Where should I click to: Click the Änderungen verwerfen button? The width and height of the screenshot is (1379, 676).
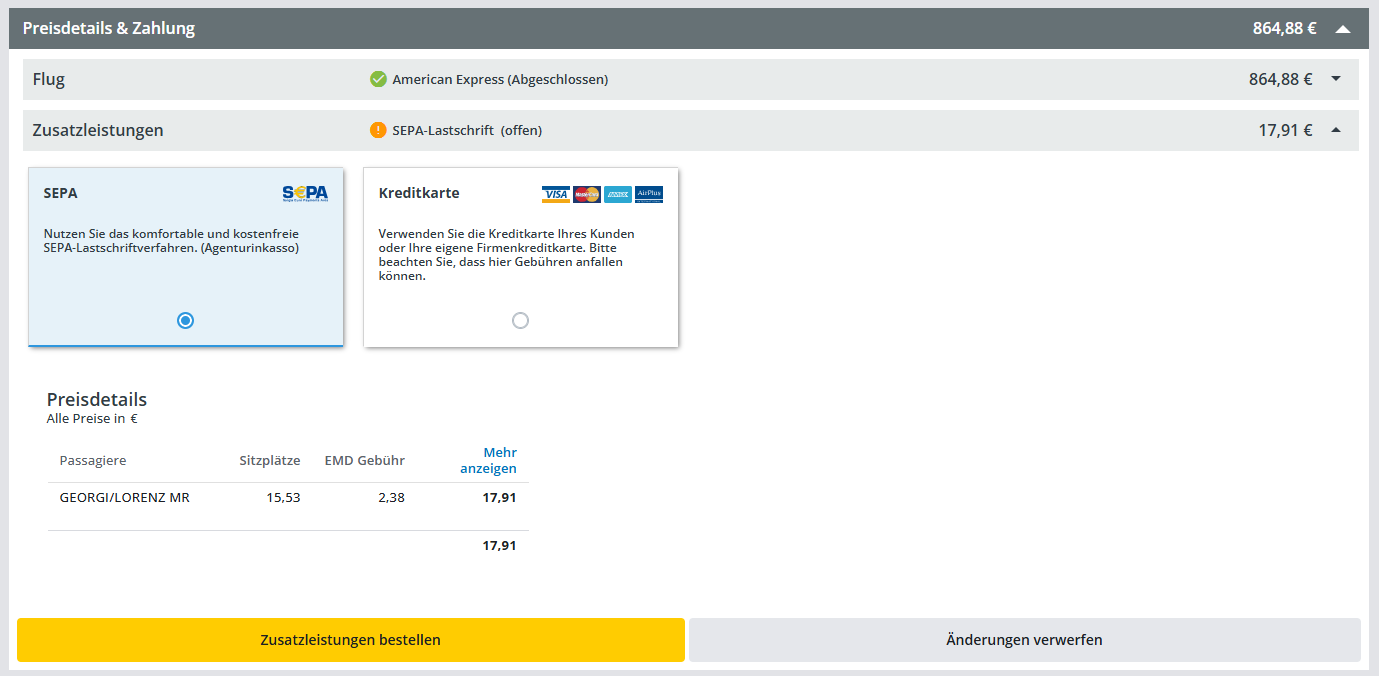[x=1024, y=640]
